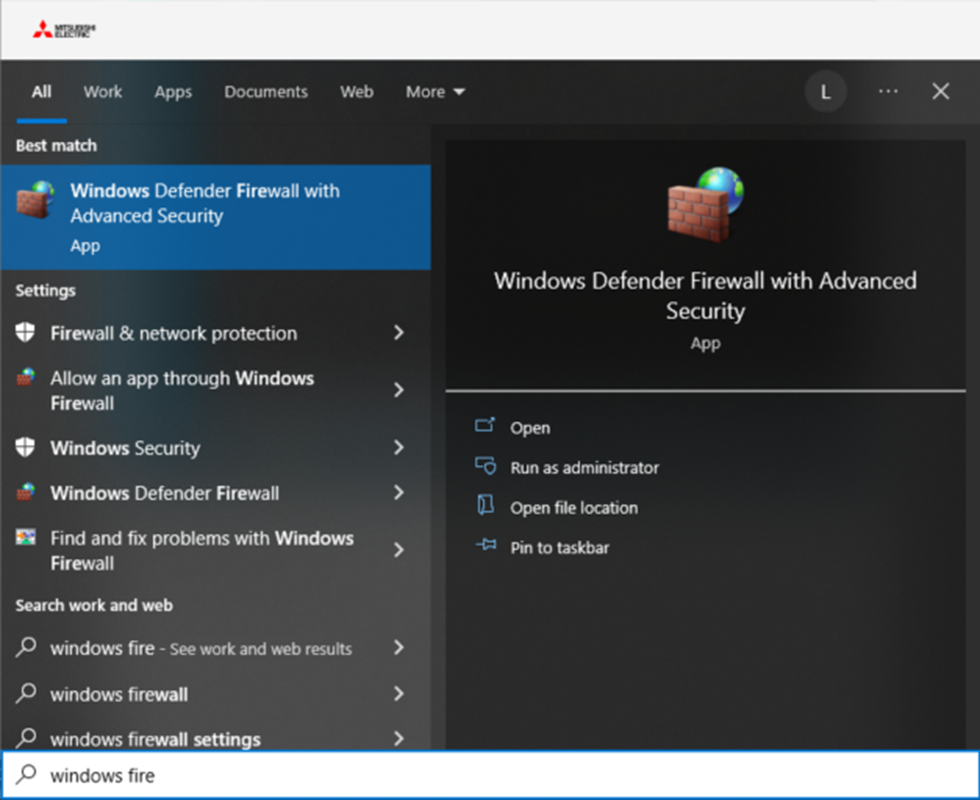Switch to the Work tab
Image resolution: width=980 pixels, height=800 pixels.
103,92
